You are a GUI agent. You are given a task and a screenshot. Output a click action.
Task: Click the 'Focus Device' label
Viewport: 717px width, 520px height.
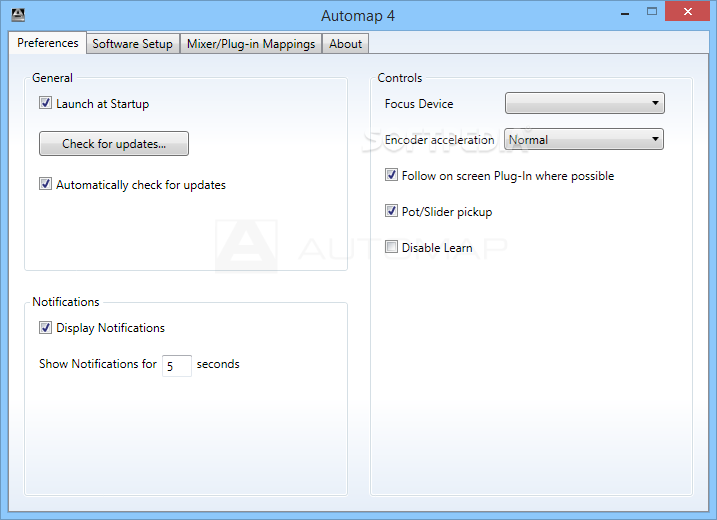tap(419, 104)
